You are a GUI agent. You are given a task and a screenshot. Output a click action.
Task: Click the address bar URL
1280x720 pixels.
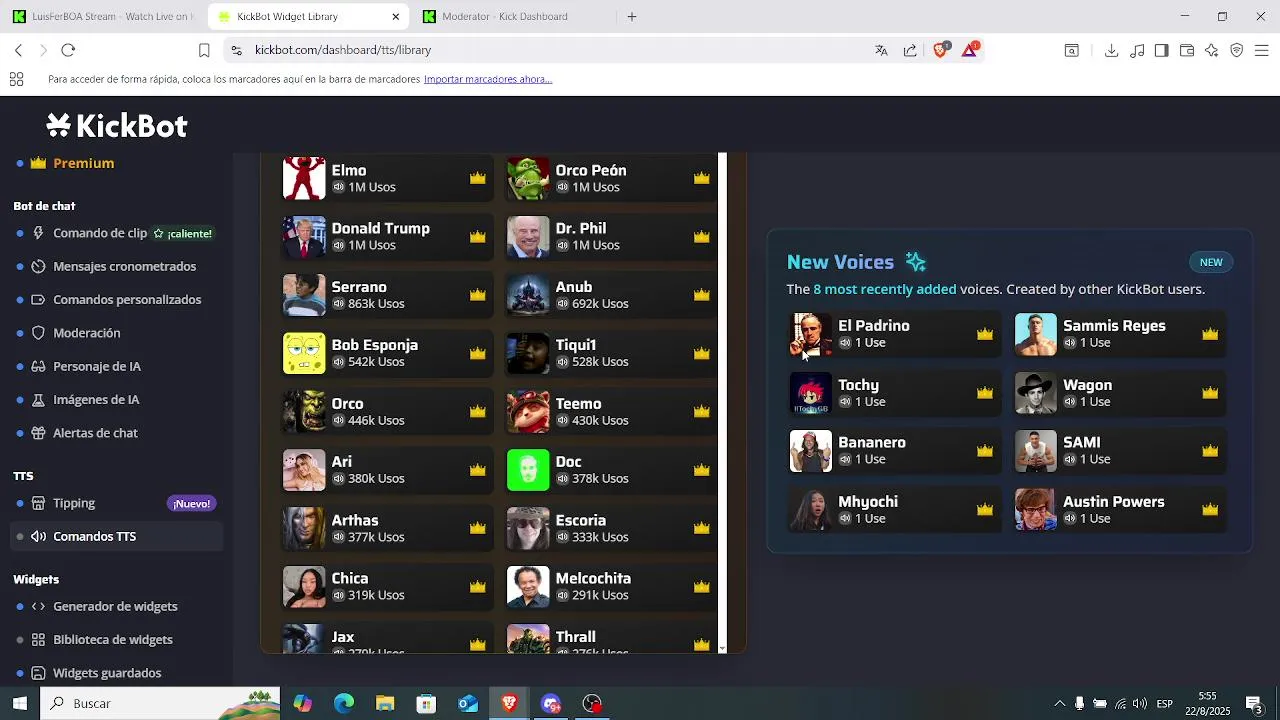(343, 50)
